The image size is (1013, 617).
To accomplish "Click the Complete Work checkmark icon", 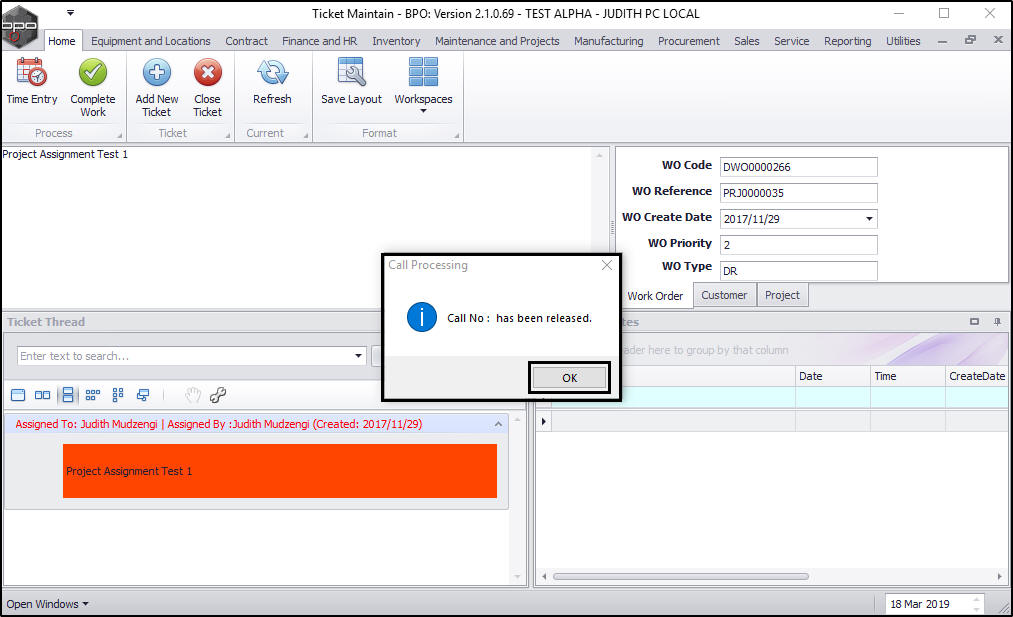I will (x=93, y=72).
